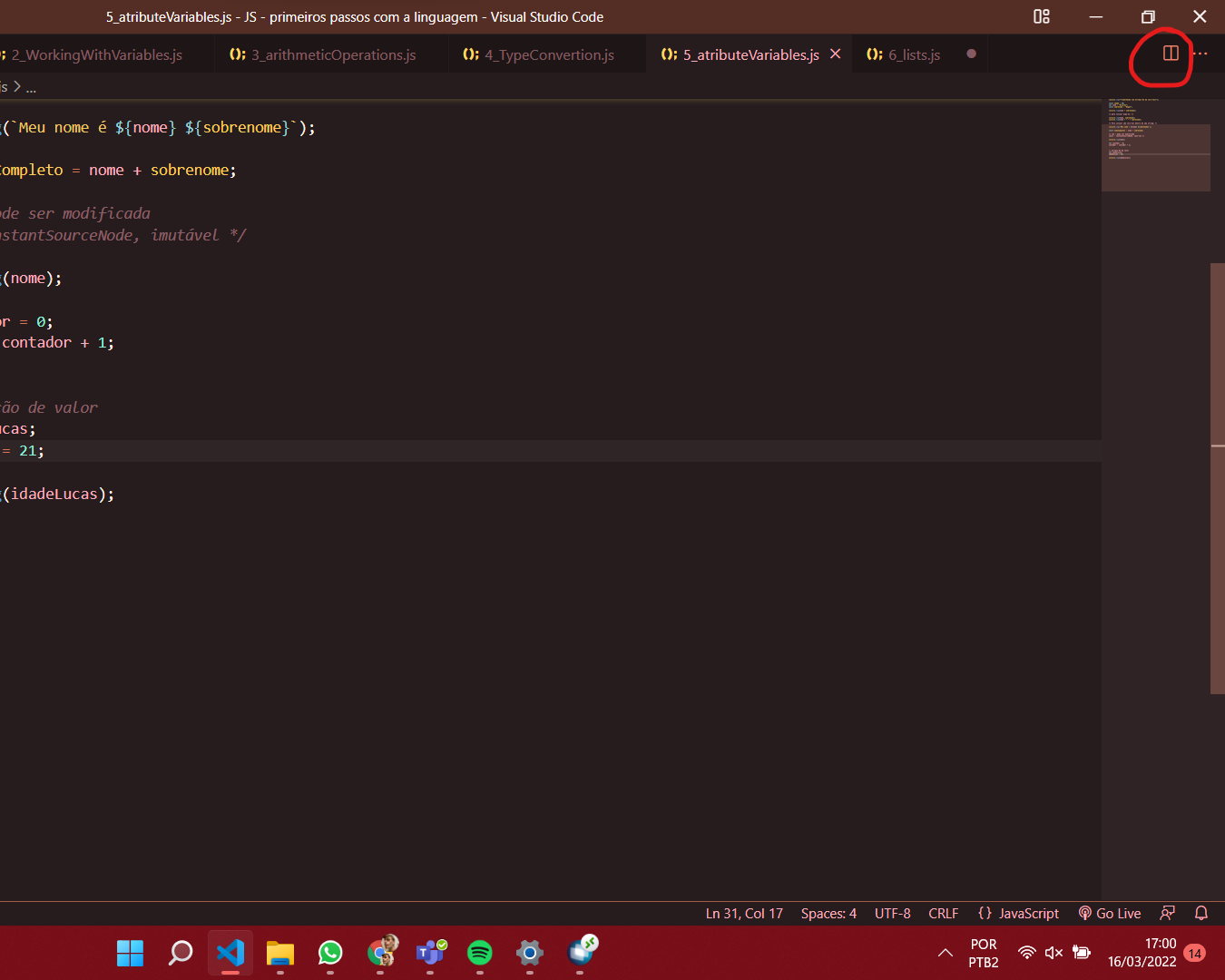Viewport: 1225px width, 980px height.
Task: Open Settings gear app in the taskbar
Action: [x=530, y=953]
